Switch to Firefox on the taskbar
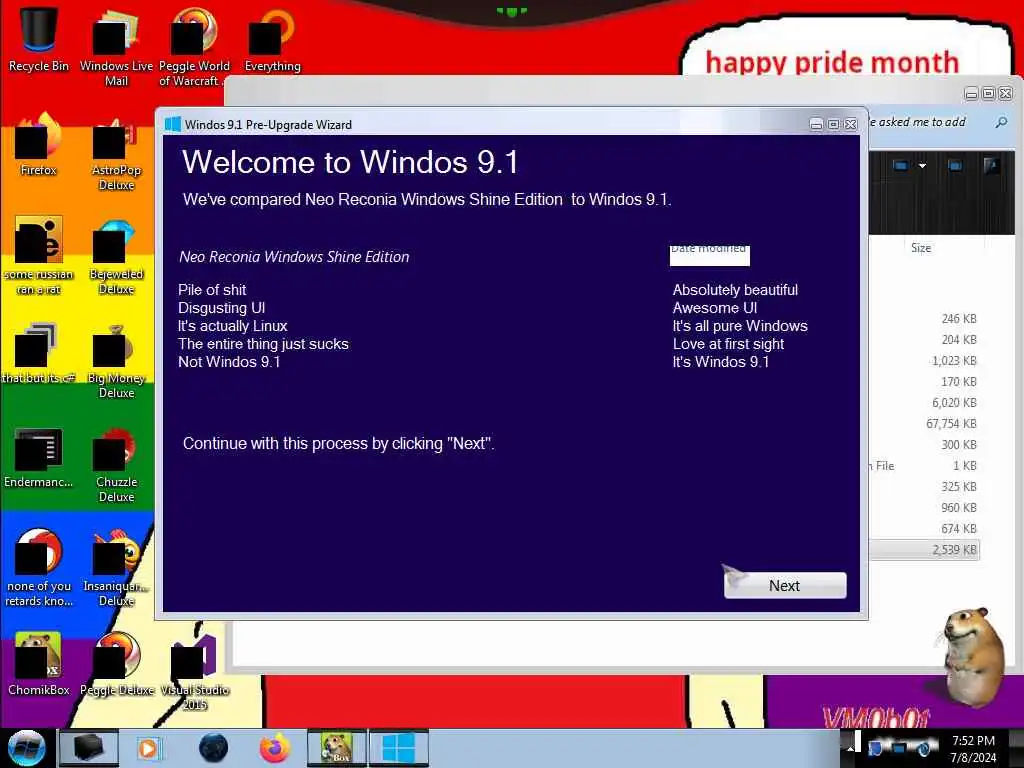This screenshot has width=1024, height=768. (275, 748)
